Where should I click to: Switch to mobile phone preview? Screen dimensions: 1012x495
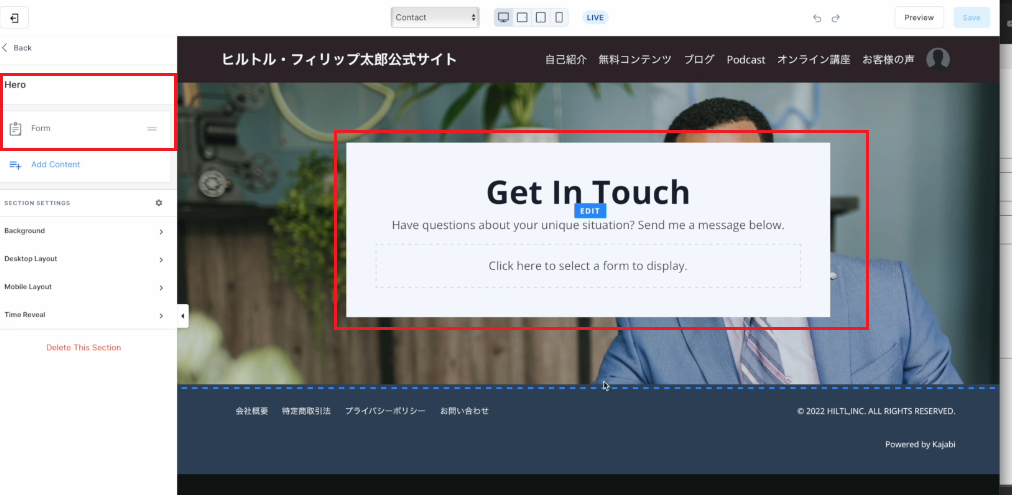(559, 17)
